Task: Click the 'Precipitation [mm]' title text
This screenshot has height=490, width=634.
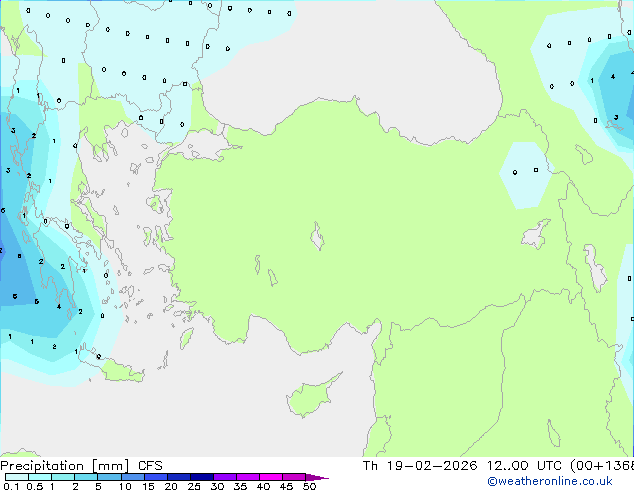Action: (x=65, y=466)
